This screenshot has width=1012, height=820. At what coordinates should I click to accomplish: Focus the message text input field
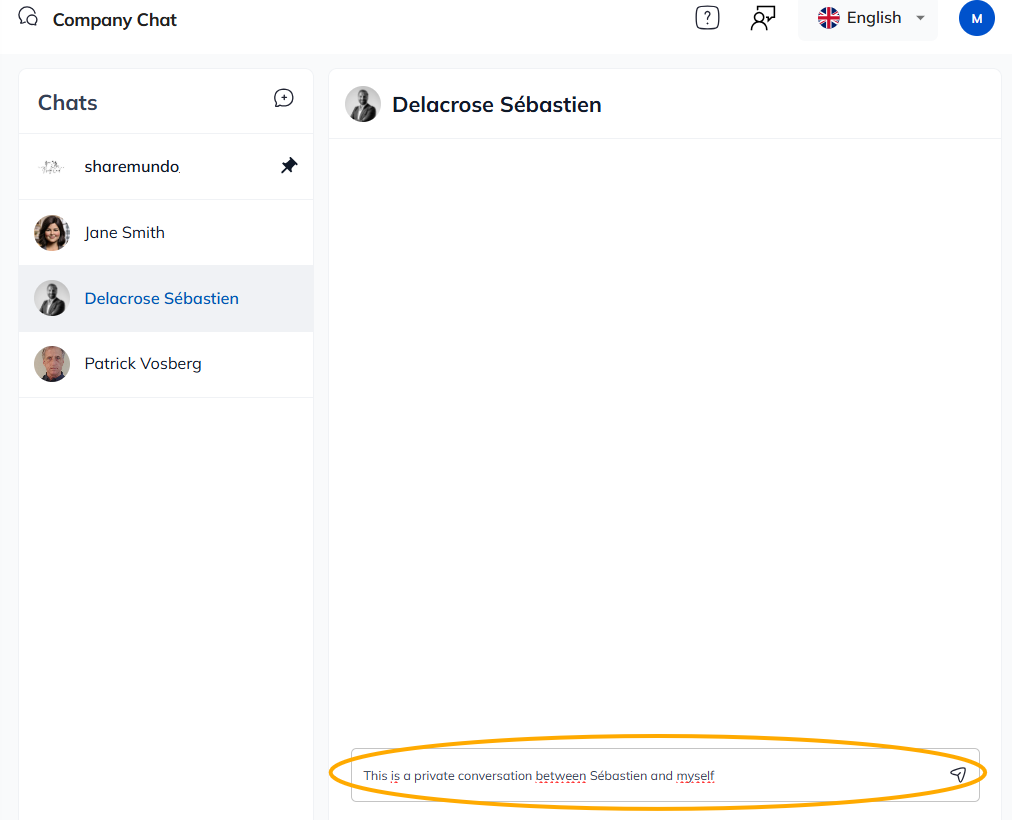pos(640,775)
